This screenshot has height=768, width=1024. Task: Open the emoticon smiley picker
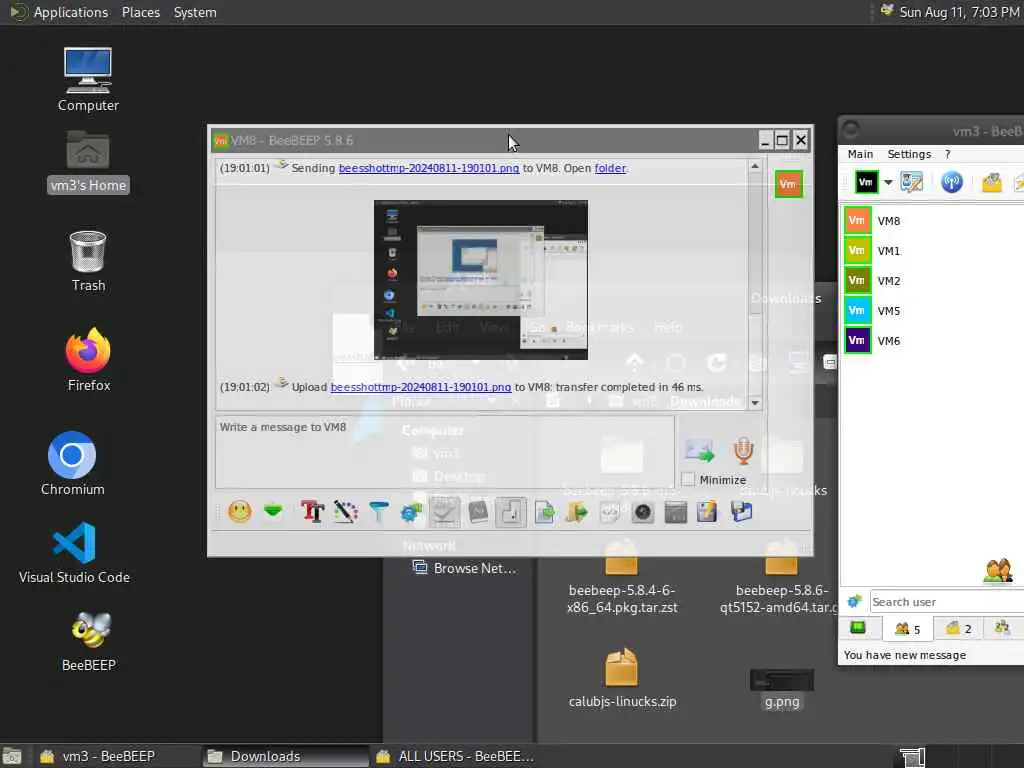tap(240, 511)
